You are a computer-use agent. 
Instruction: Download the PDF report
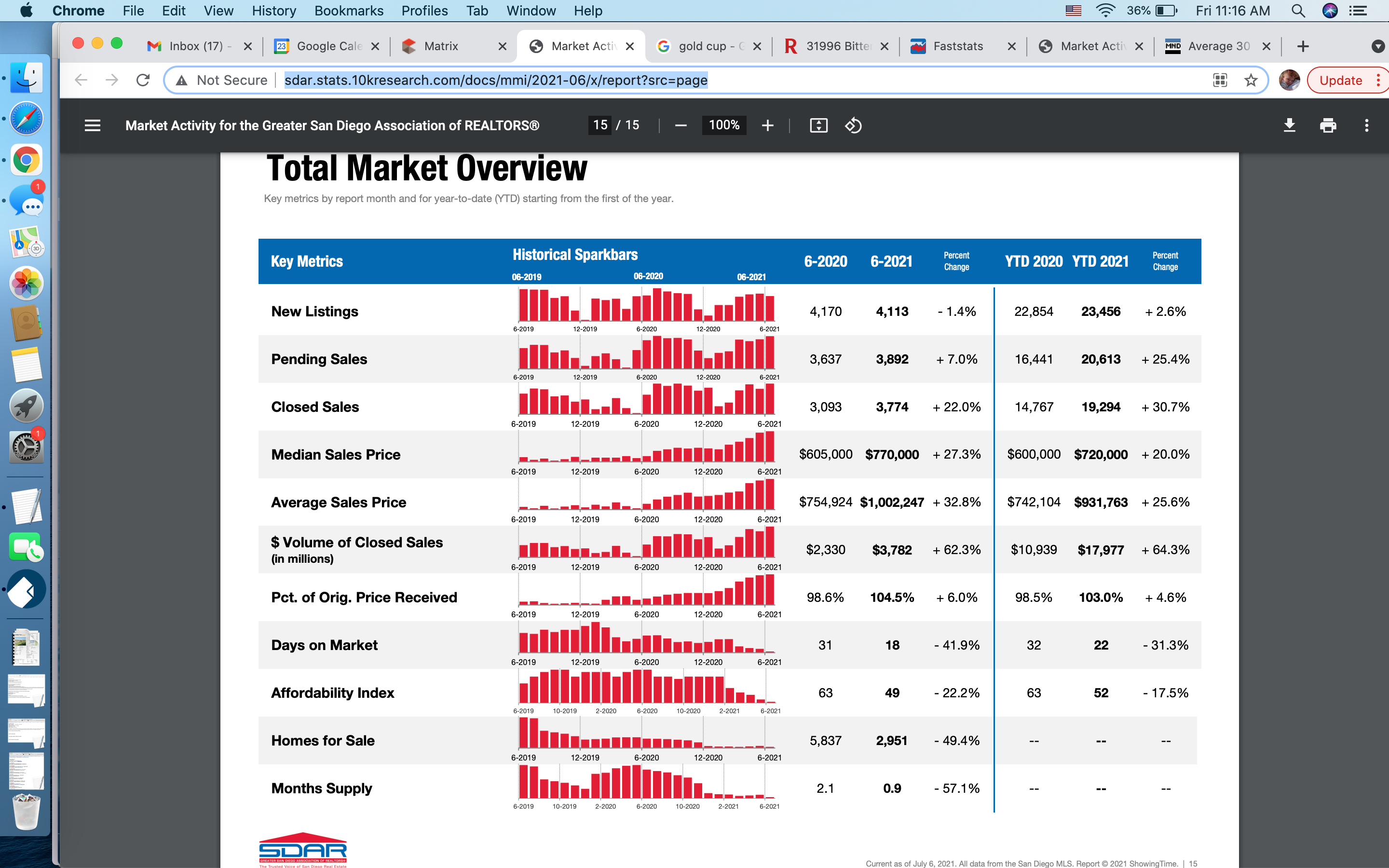click(x=1289, y=125)
